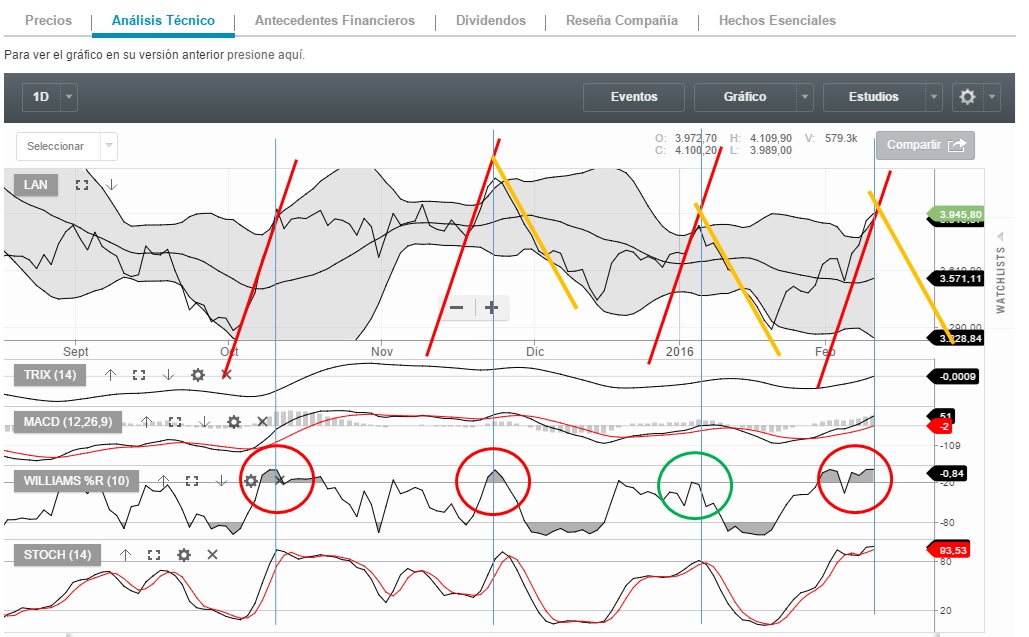The image size is (1029, 637).
Task: Zoom out with the minus button
Action: pos(457,308)
